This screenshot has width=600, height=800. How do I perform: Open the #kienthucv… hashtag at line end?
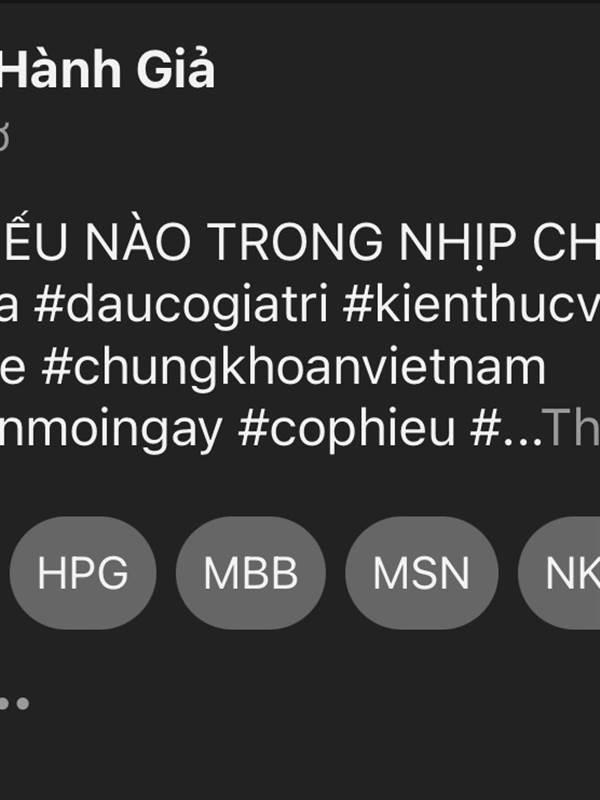pos(471,305)
